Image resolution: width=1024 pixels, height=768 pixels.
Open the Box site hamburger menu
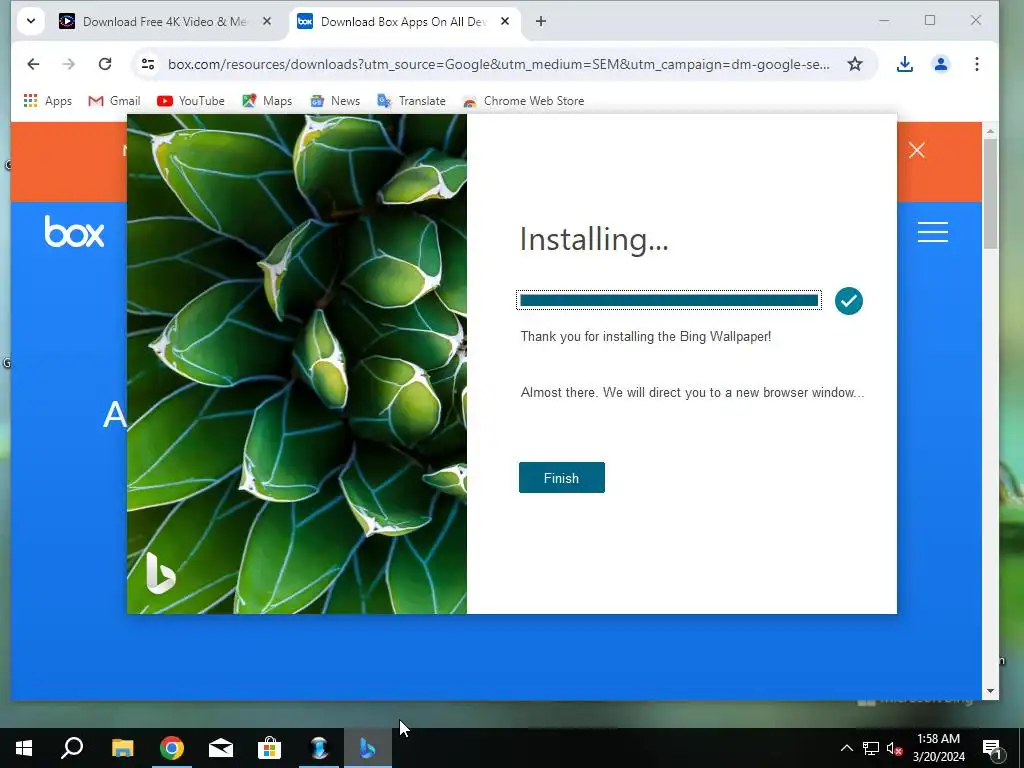[x=933, y=232]
